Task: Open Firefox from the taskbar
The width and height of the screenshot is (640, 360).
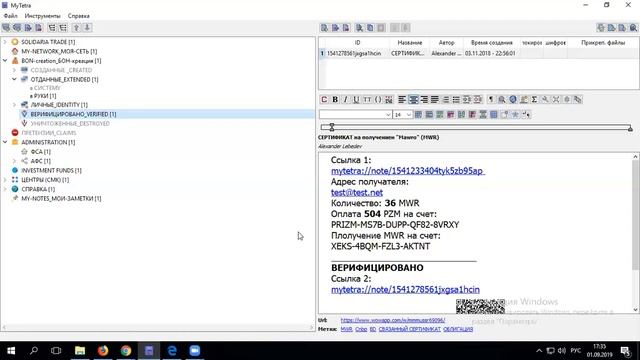Action: coord(103,351)
